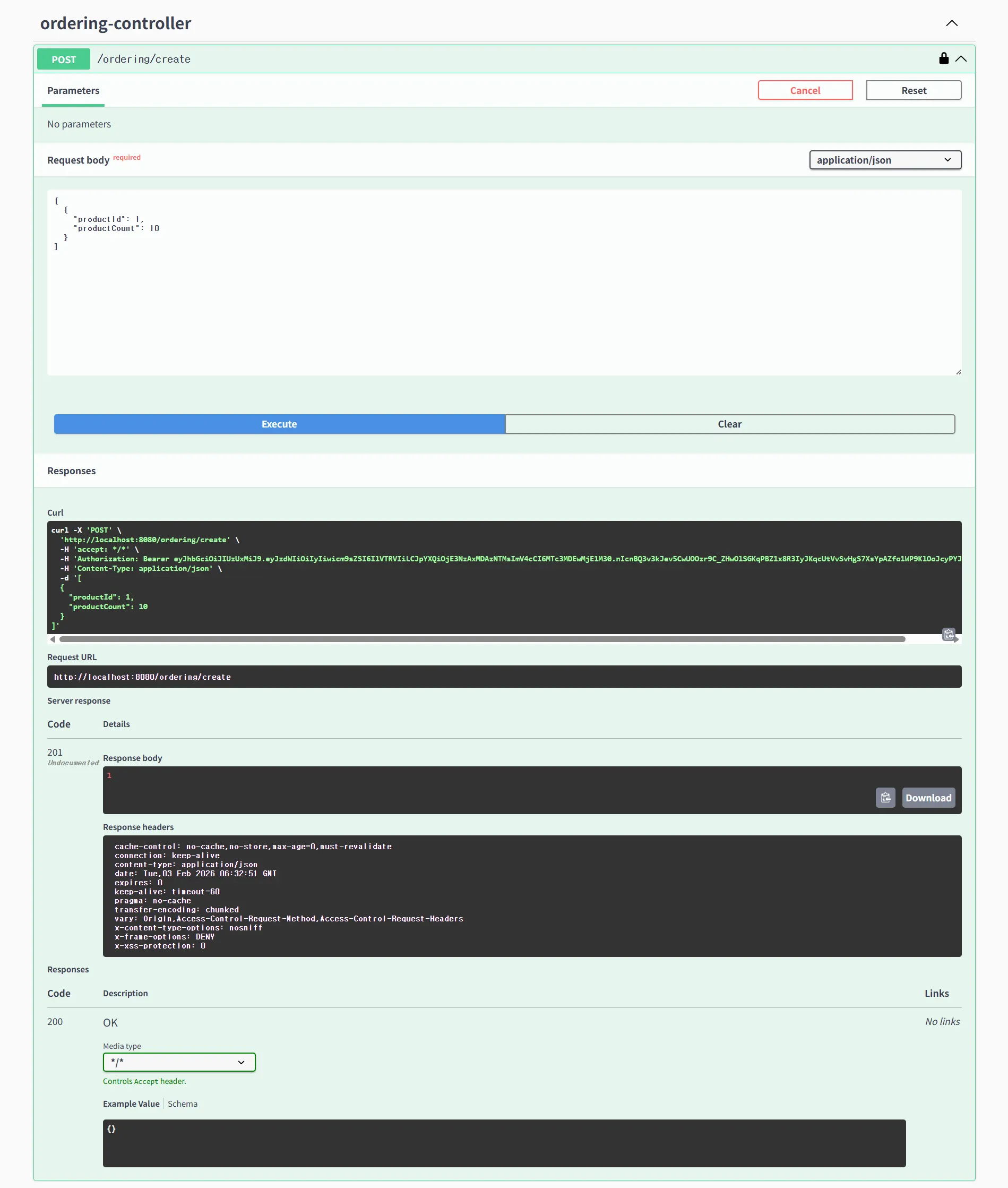Click the authorization lock icon on /ordering/create
This screenshot has width=1008, height=1188.
[x=943, y=58]
